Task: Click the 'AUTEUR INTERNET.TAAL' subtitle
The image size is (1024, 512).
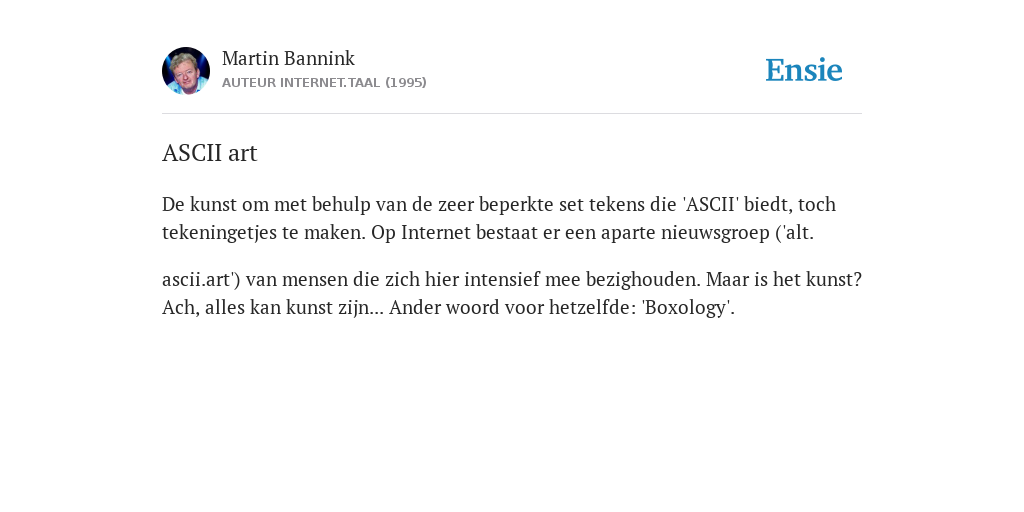Action: [x=301, y=83]
